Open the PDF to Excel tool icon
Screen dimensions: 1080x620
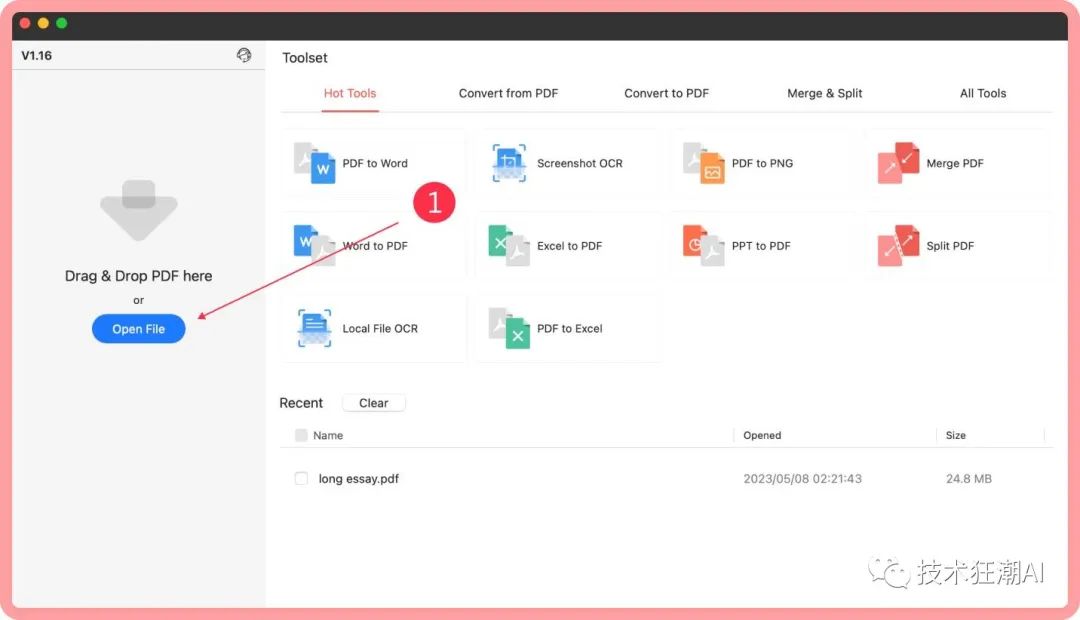click(509, 329)
